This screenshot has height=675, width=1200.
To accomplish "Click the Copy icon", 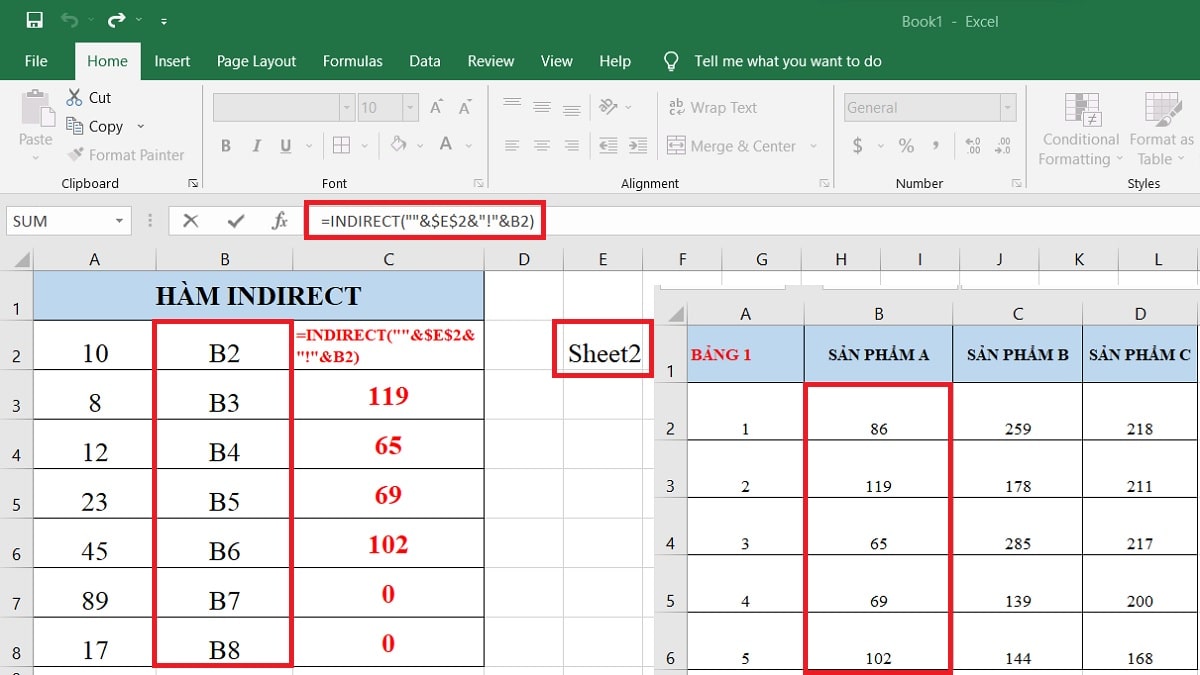I will [x=76, y=126].
